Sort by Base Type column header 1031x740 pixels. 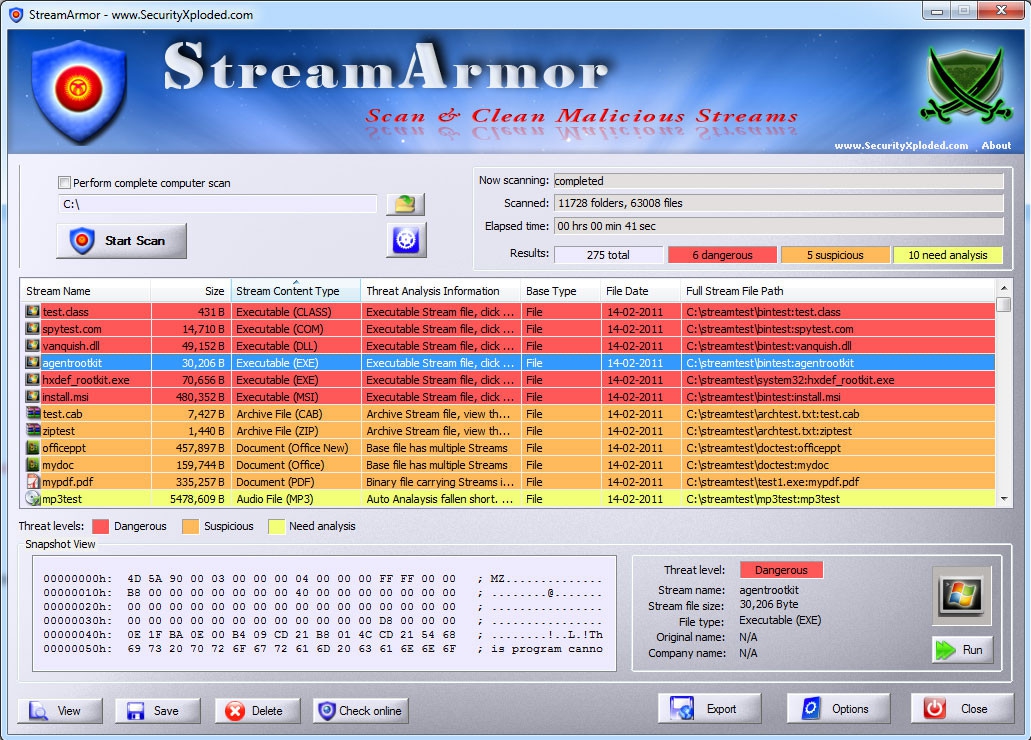pyautogui.click(x=560, y=291)
